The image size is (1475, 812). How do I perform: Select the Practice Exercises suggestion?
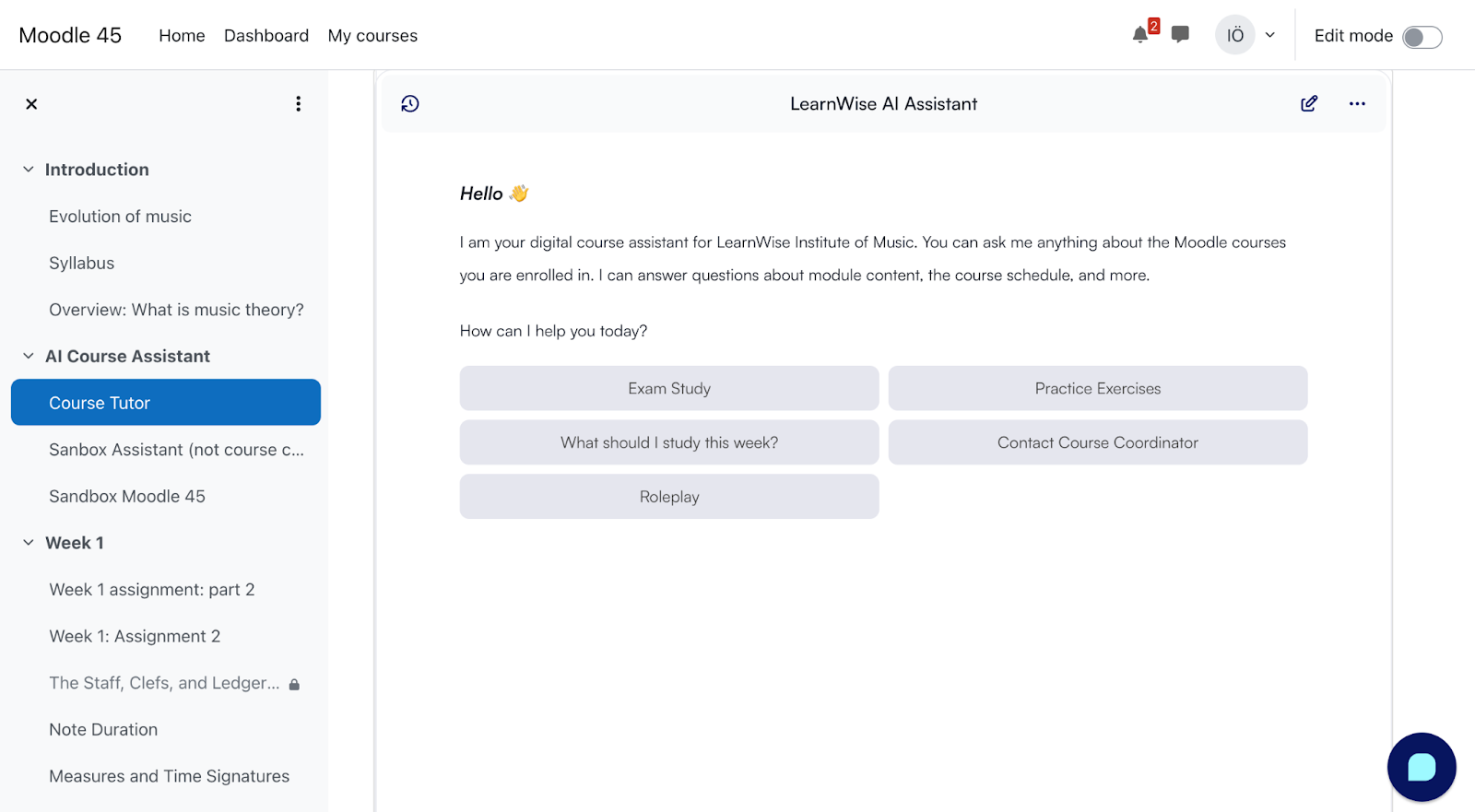[1098, 388]
